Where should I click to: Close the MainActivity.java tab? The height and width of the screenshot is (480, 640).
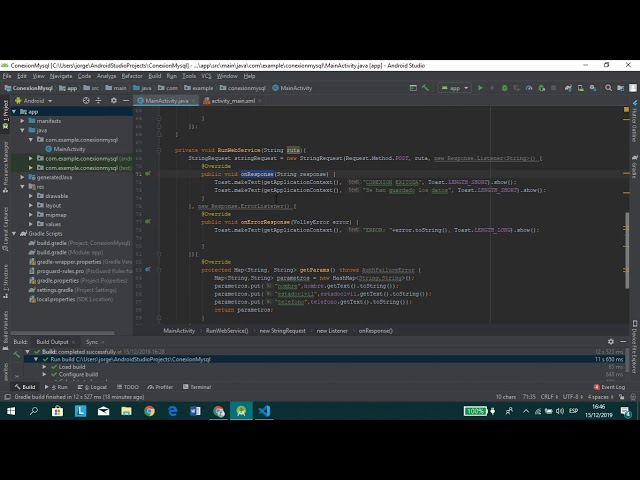(193, 101)
